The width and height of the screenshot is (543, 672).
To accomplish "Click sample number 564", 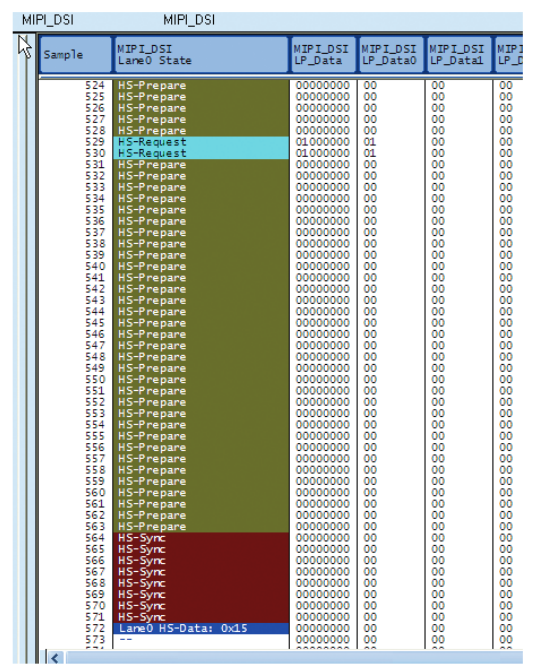I will [95, 538].
